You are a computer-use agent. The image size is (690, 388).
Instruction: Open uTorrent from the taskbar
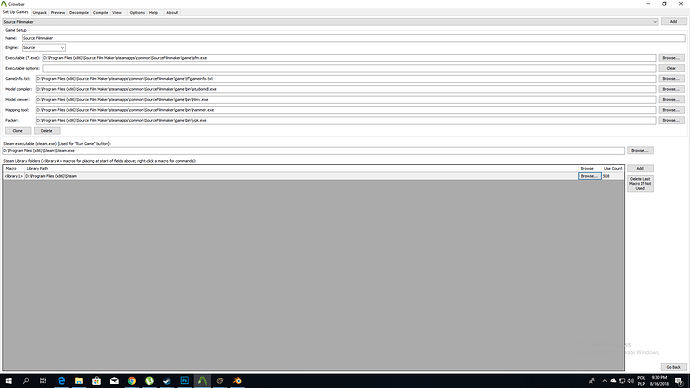click(x=149, y=381)
